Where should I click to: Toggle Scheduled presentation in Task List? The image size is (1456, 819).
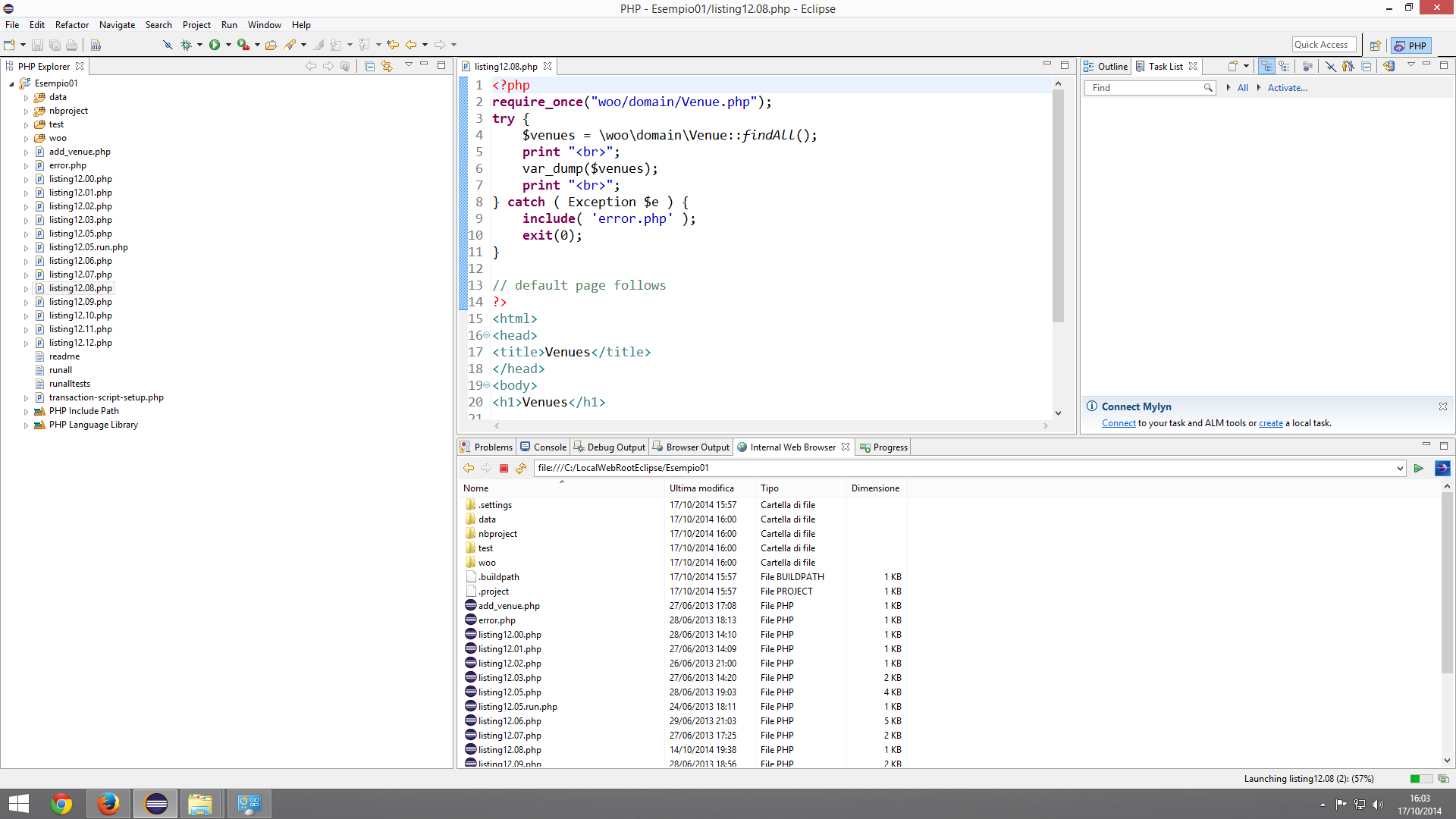1284,67
